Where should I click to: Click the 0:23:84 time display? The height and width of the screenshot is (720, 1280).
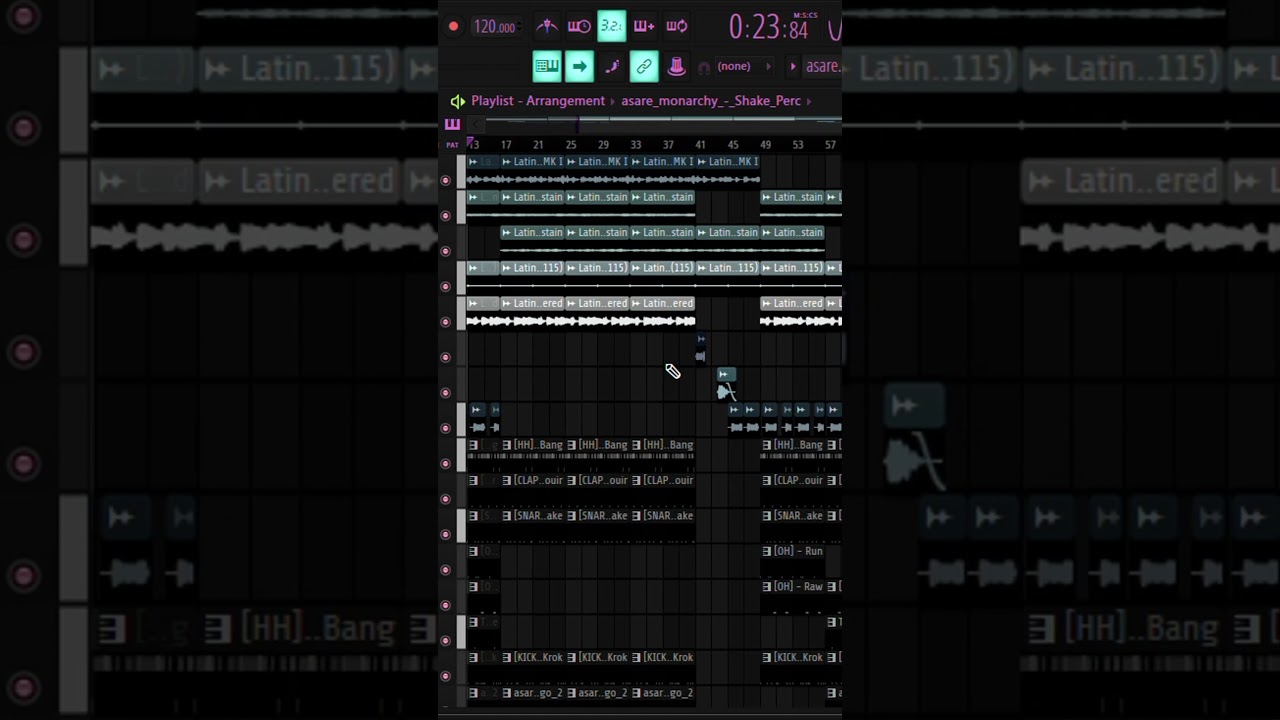(x=768, y=28)
